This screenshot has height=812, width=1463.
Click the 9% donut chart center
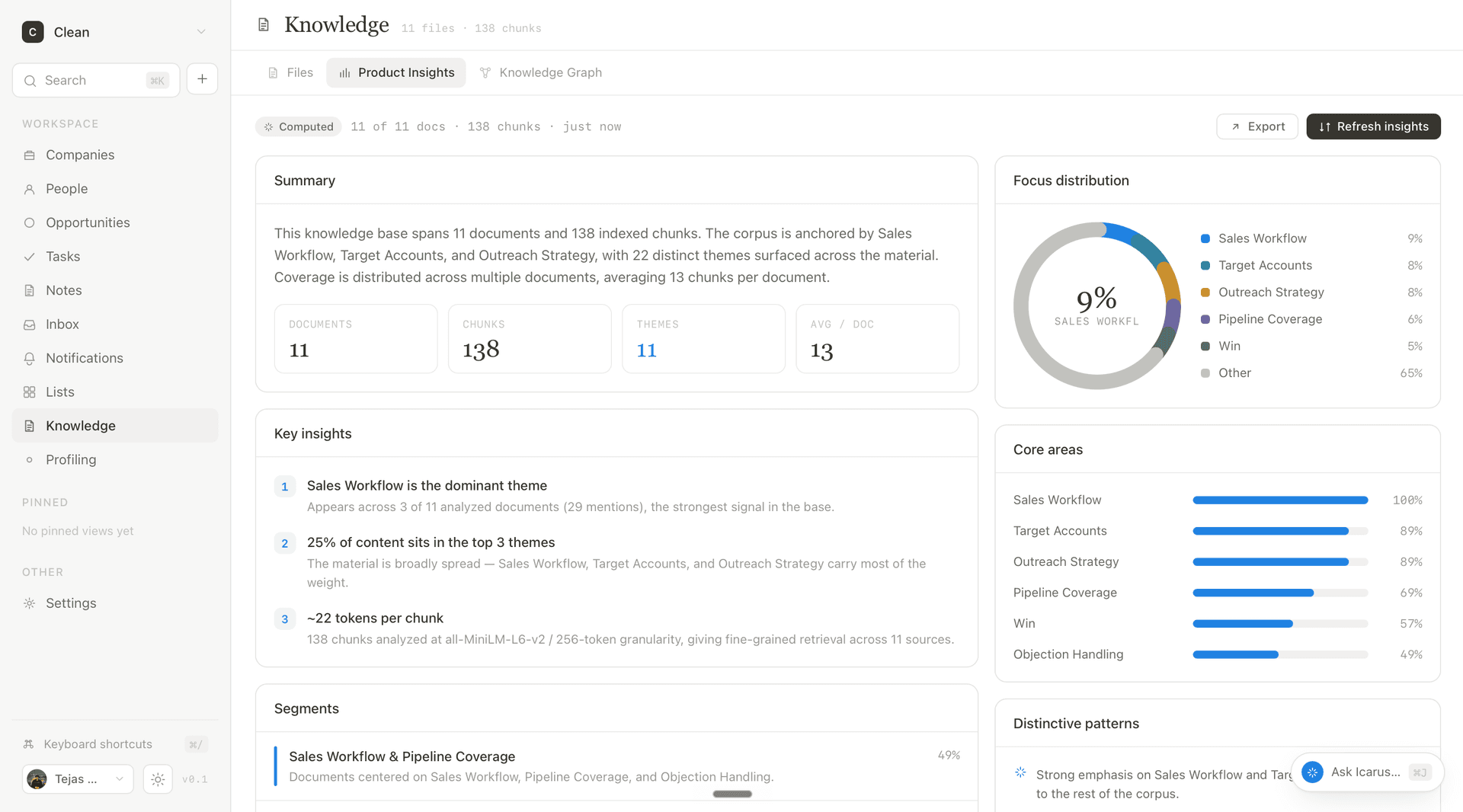[x=1096, y=305]
